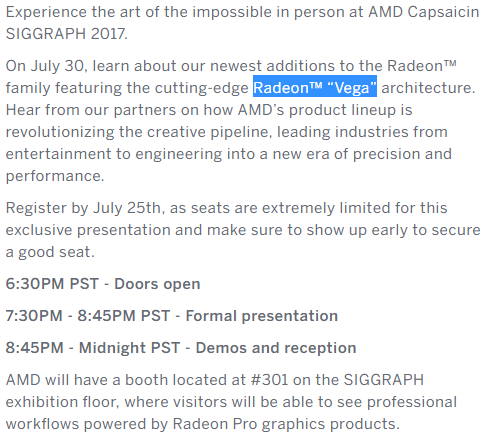Viewport: 489px width, 442px height.
Task: Click the "SIGGRAPH 2017." text
Action: tap(67, 34)
